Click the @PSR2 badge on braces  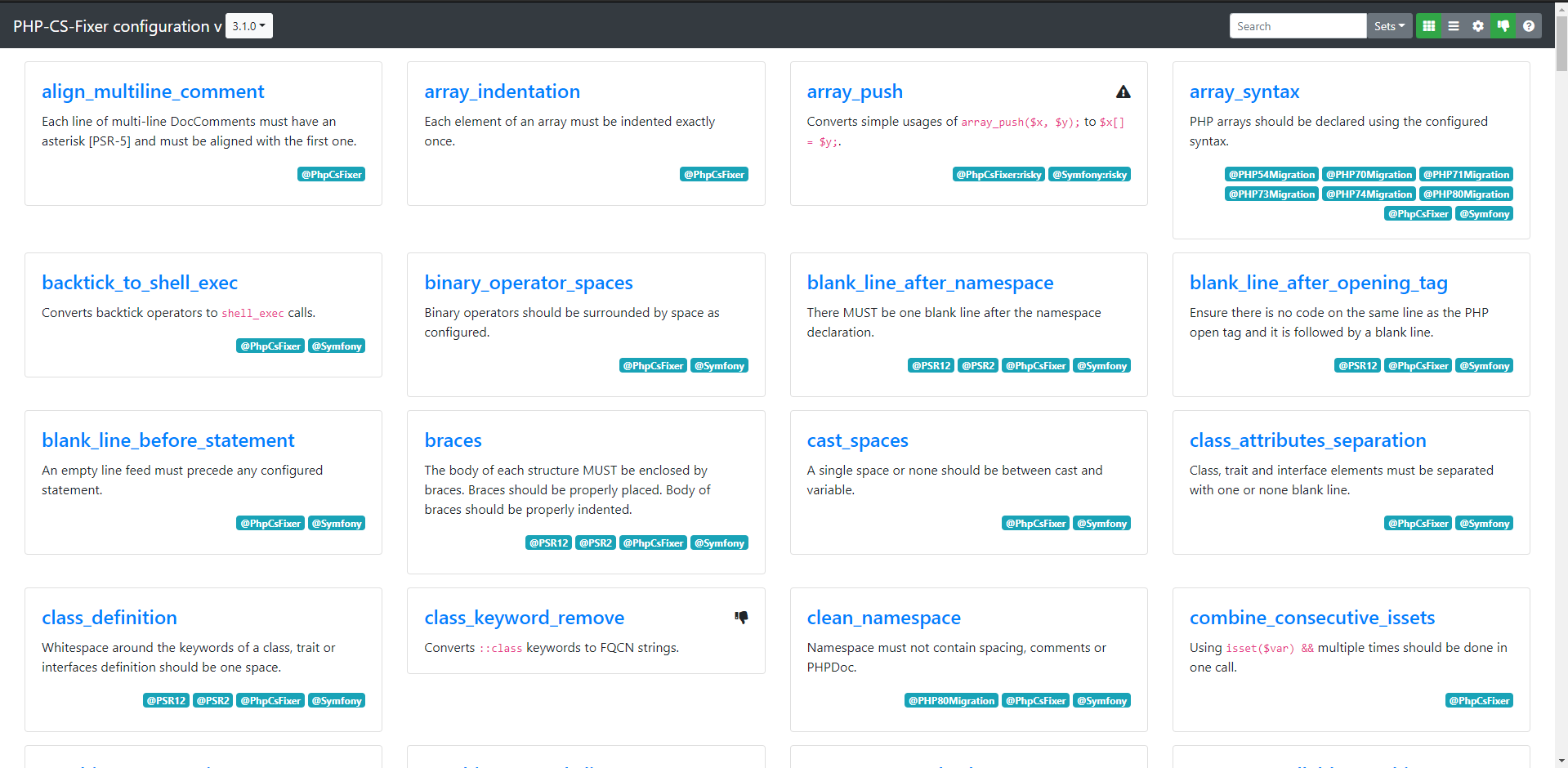pos(596,543)
